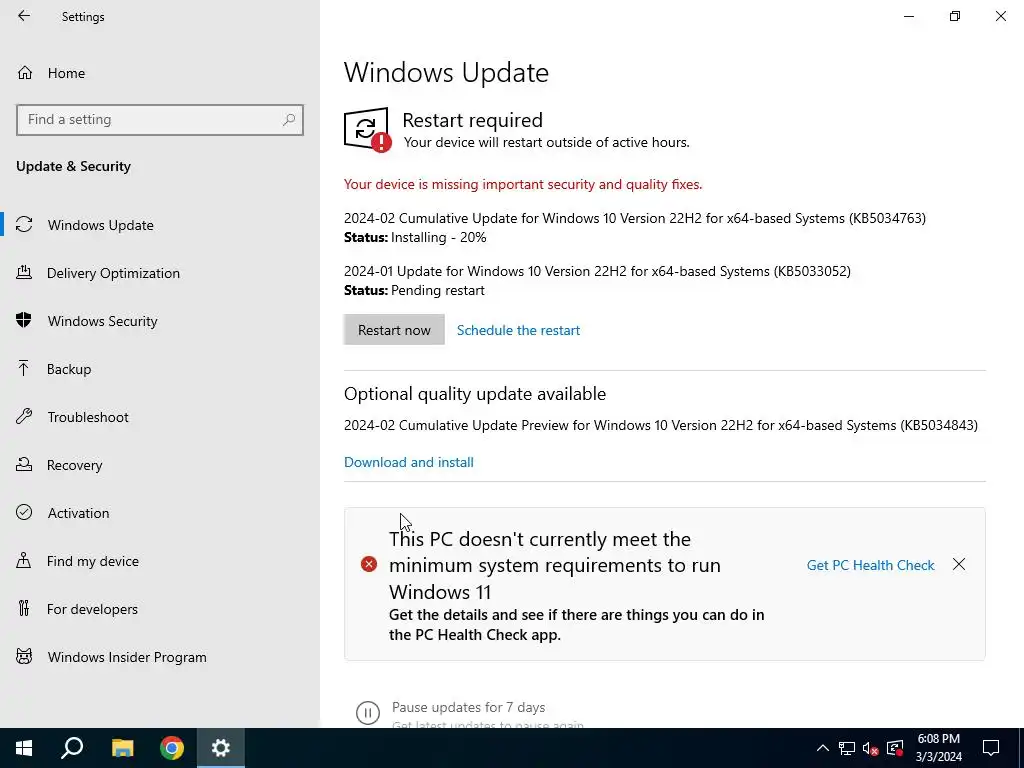
Task: Select Windows Update in the sidebar
Action: pos(101,225)
